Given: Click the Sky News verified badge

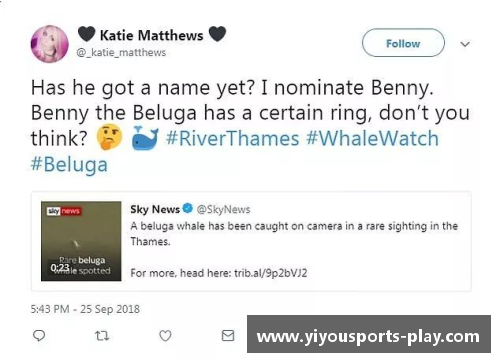Looking at the screenshot, I should coord(188,208).
